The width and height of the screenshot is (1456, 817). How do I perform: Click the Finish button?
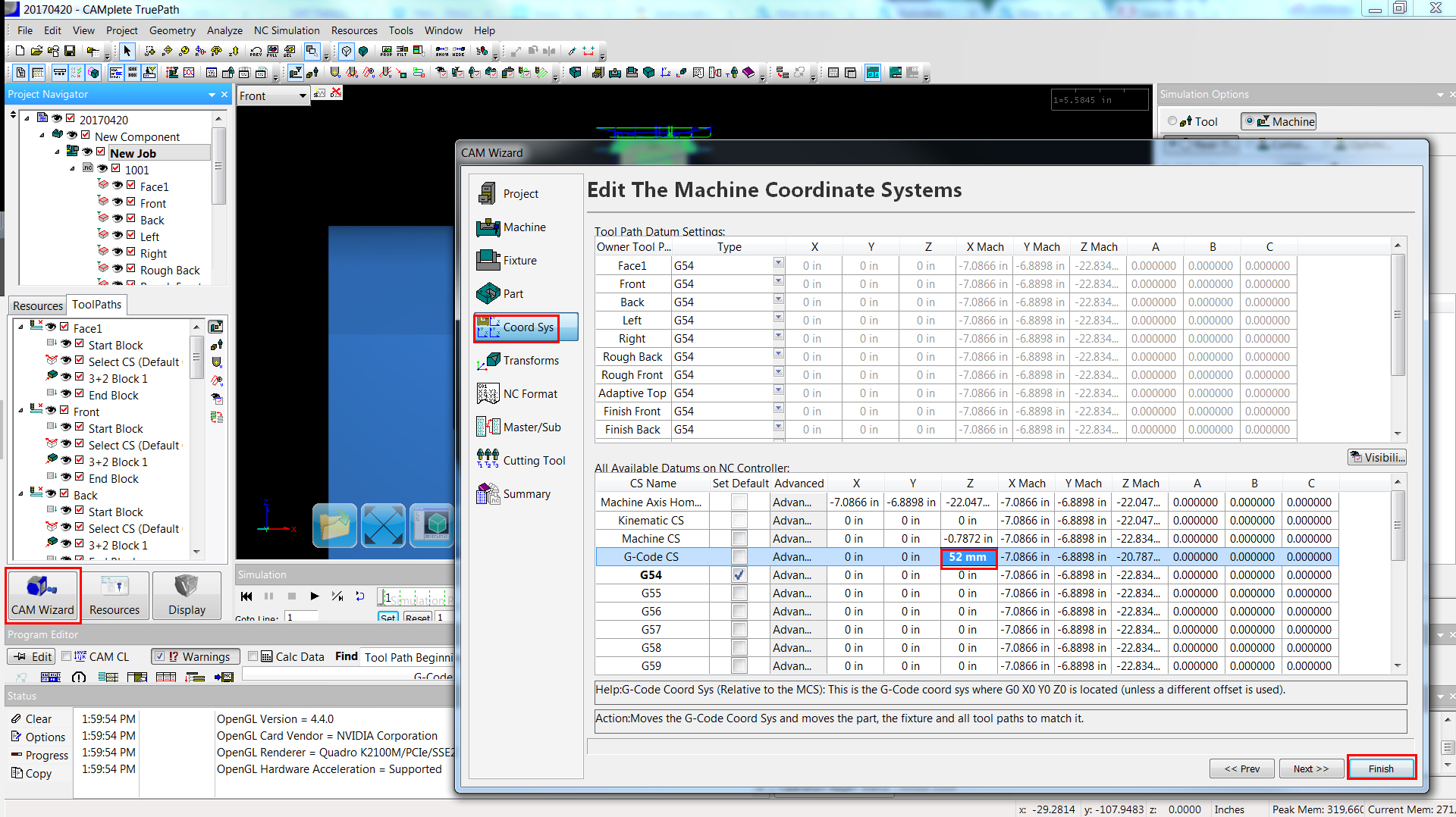(x=1381, y=768)
